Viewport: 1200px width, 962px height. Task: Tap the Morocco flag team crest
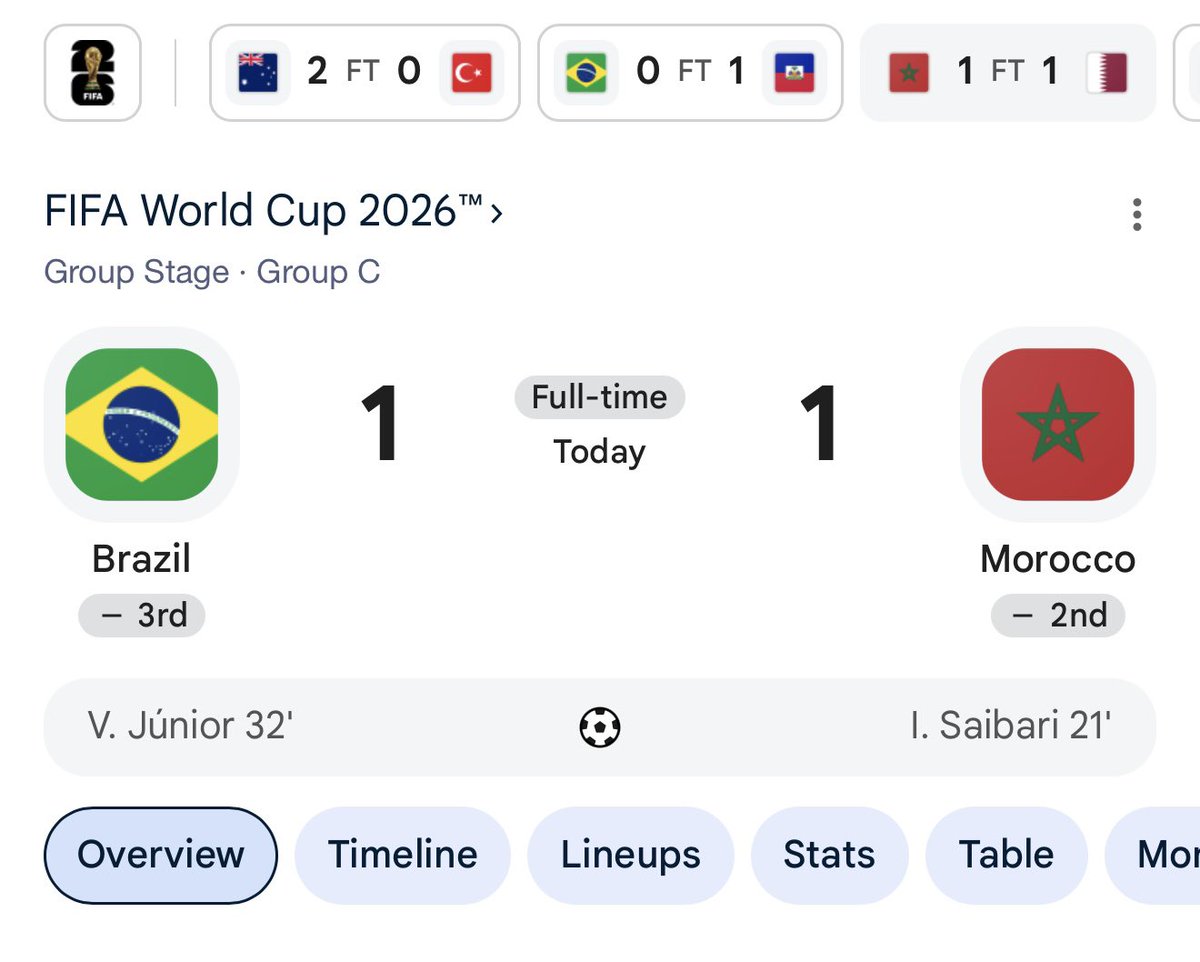1058,424
